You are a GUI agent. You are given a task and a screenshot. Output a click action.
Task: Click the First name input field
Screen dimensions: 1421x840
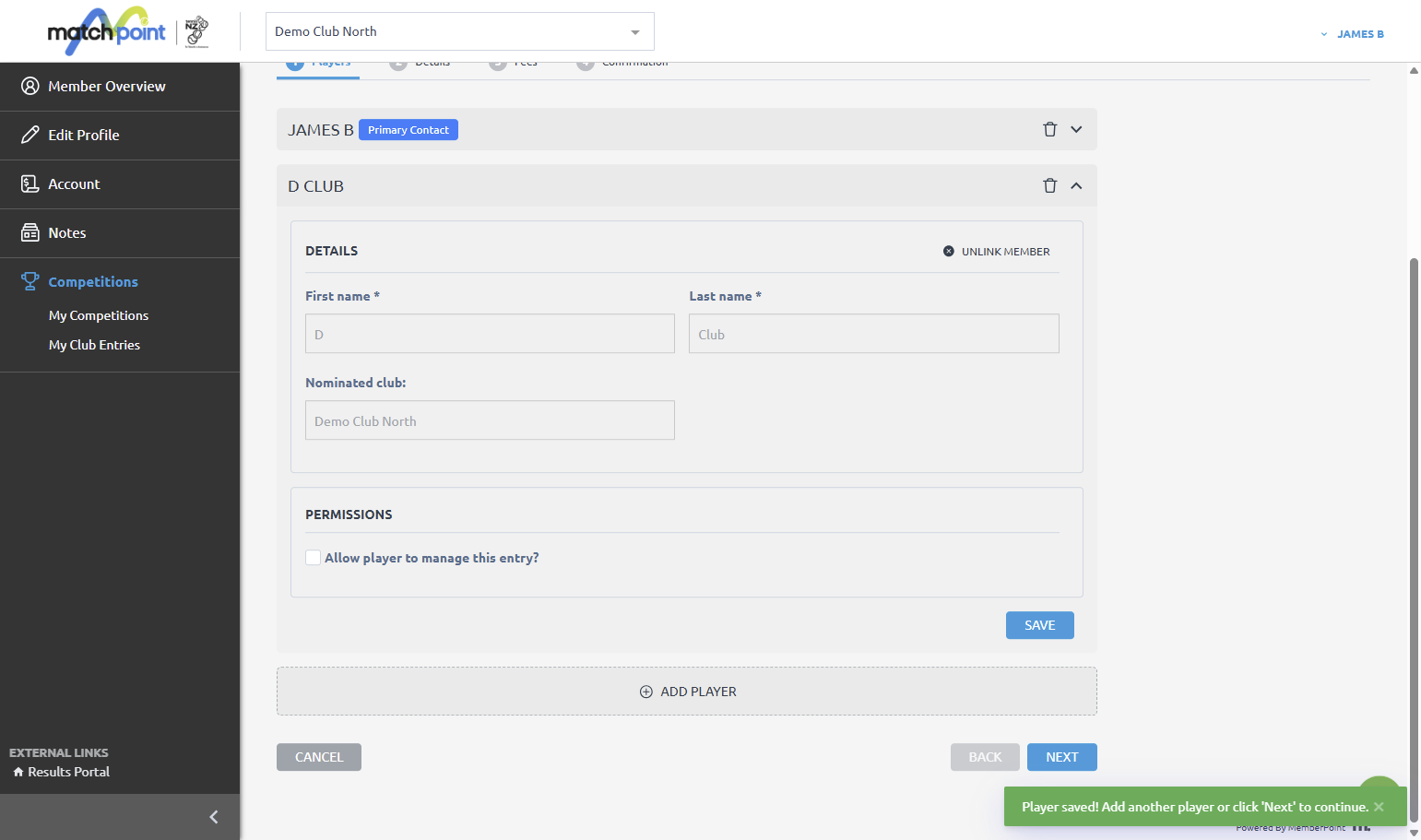point(490,334)
